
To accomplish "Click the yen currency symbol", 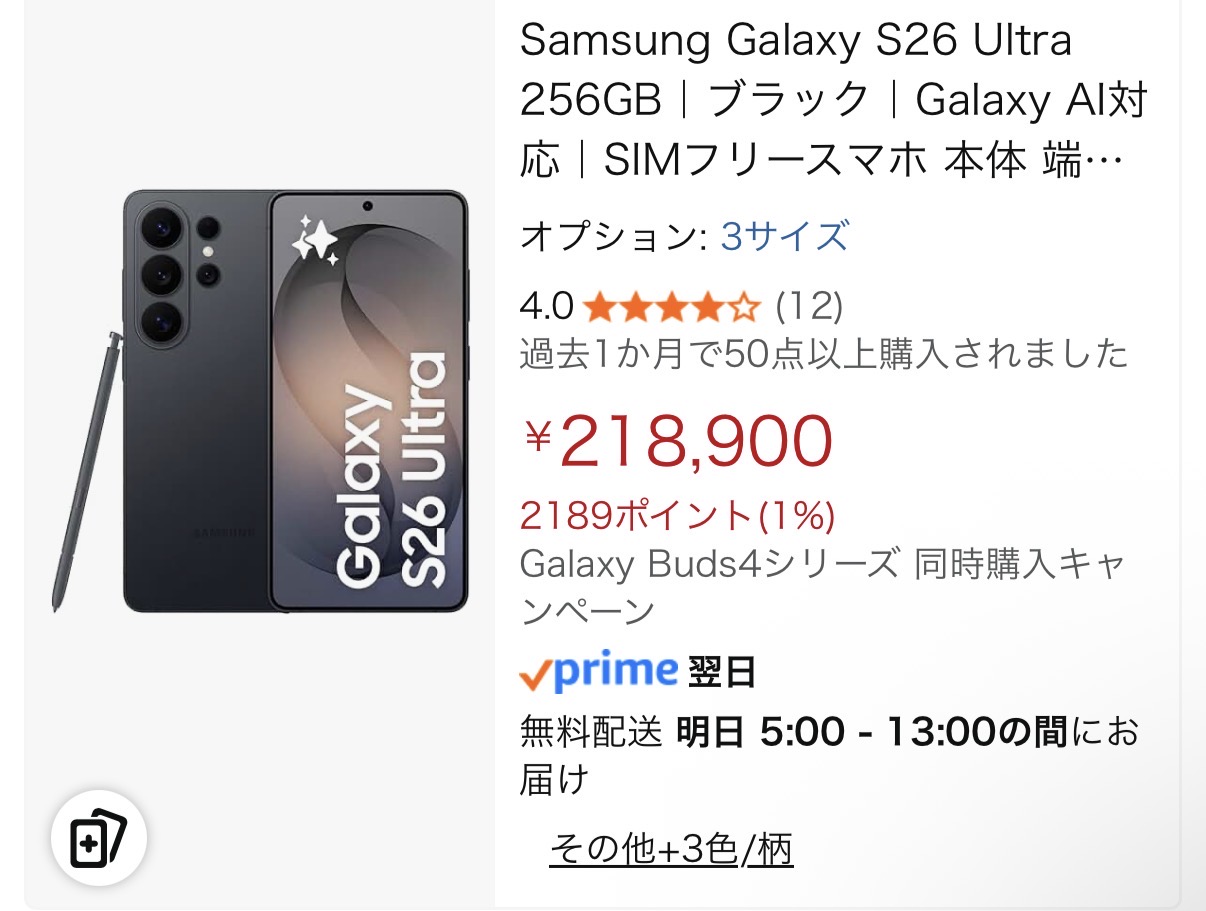I will 538,437.
